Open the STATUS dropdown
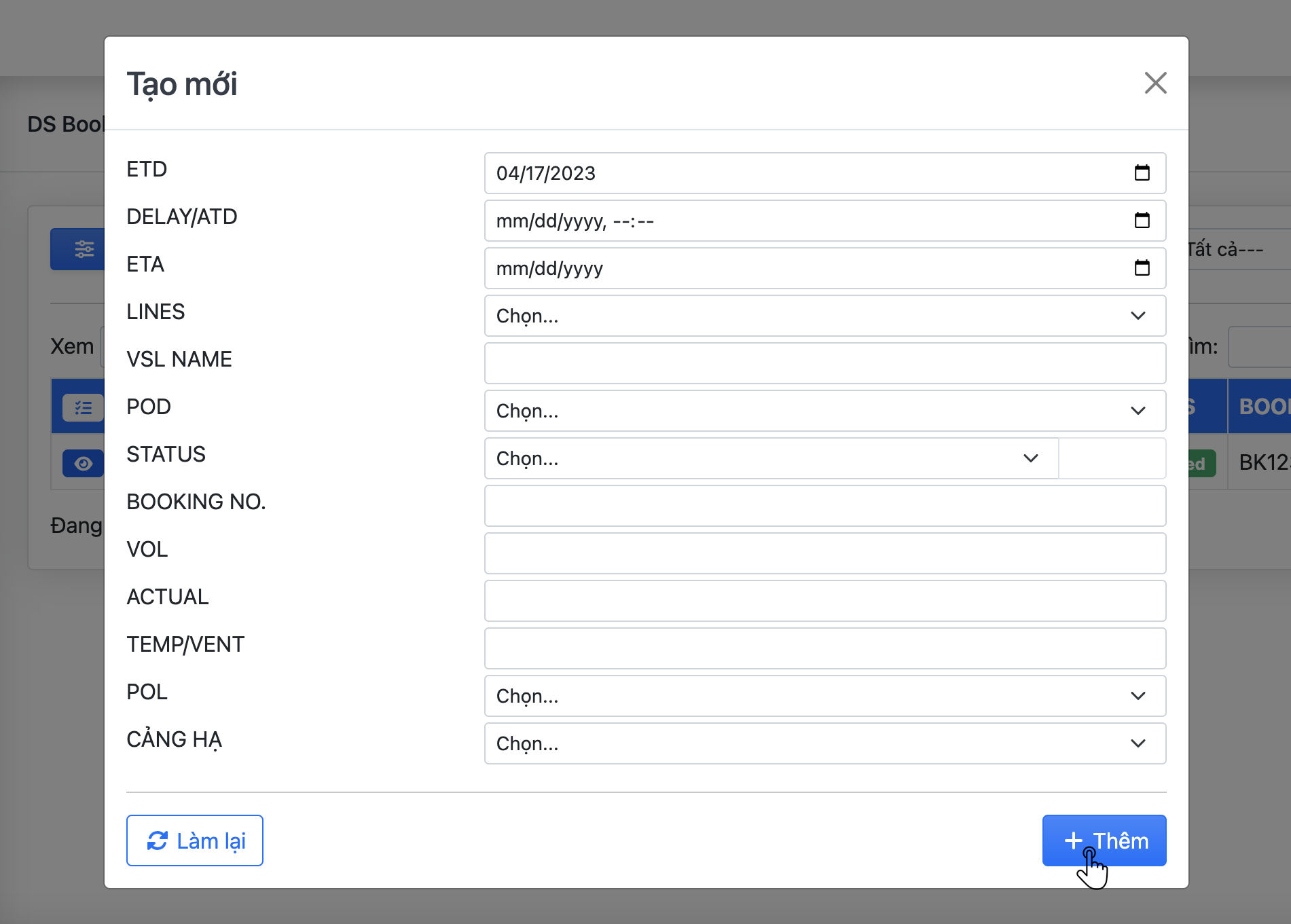The image size is (1291, 924). coord(771,458)
